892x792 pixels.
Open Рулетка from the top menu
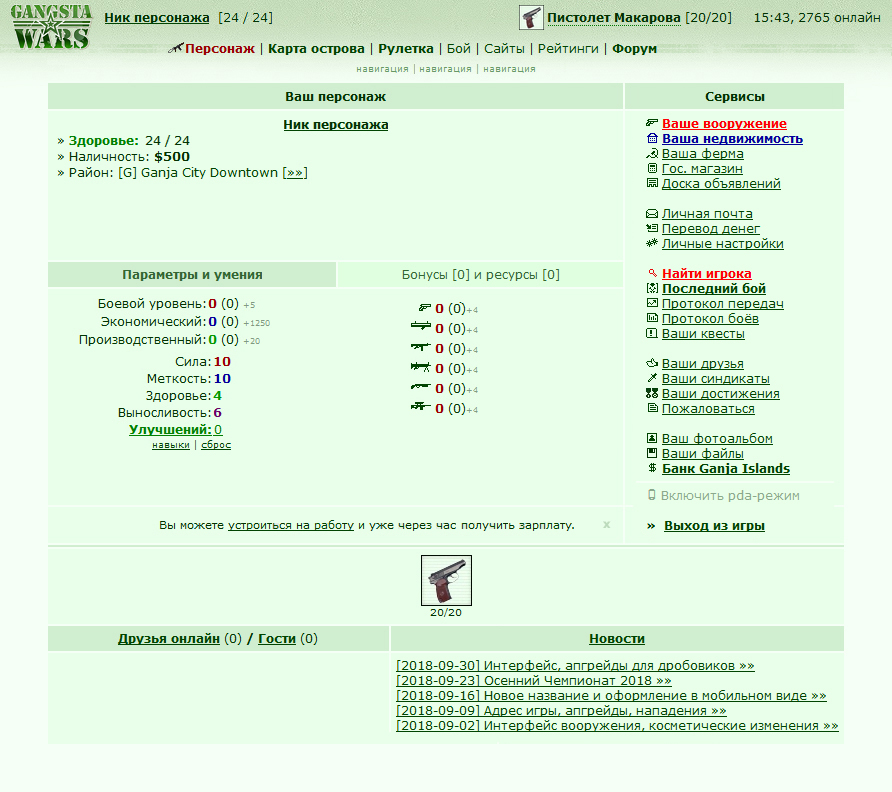pyautogui.click(x=405, y=48)
